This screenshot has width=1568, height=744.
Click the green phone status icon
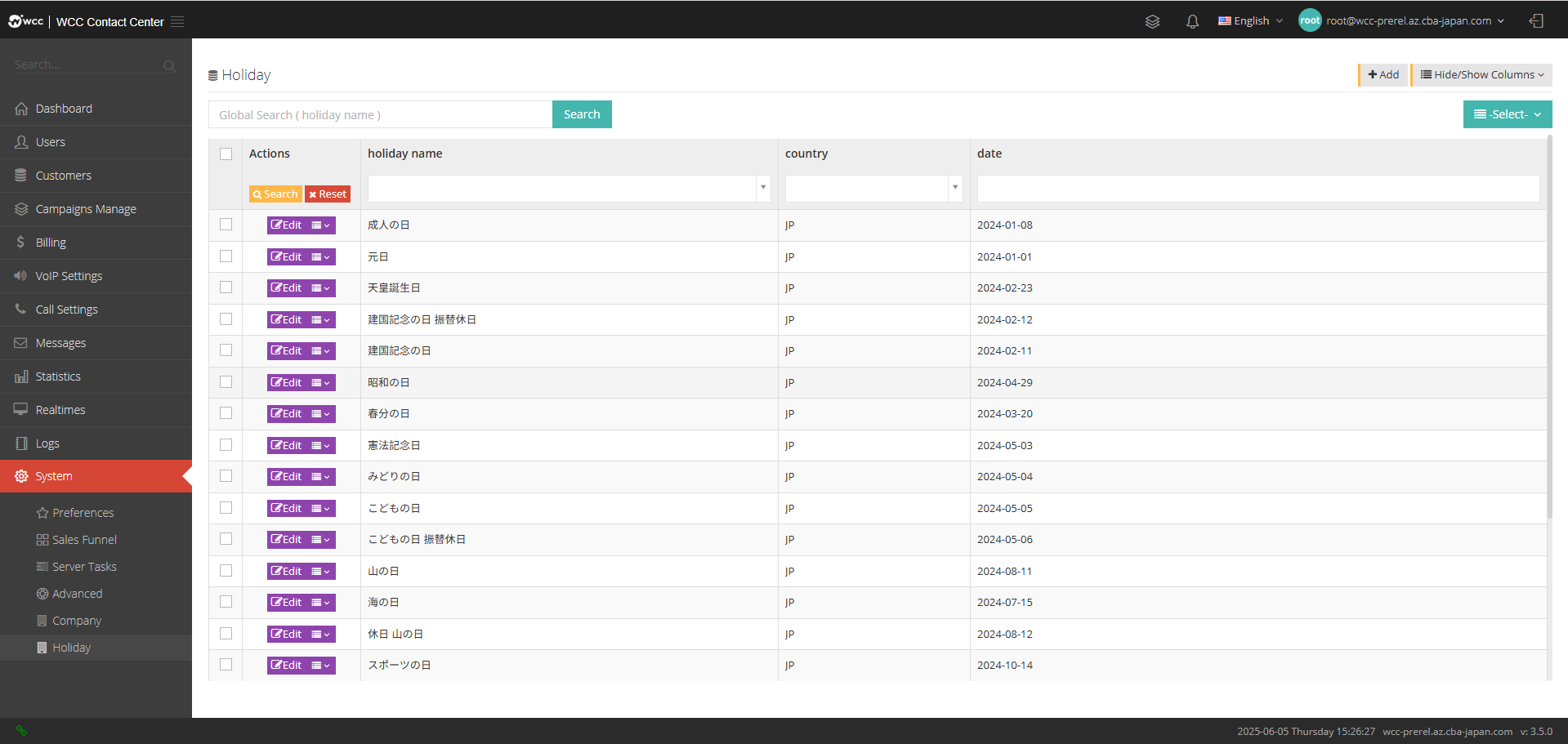22,731
